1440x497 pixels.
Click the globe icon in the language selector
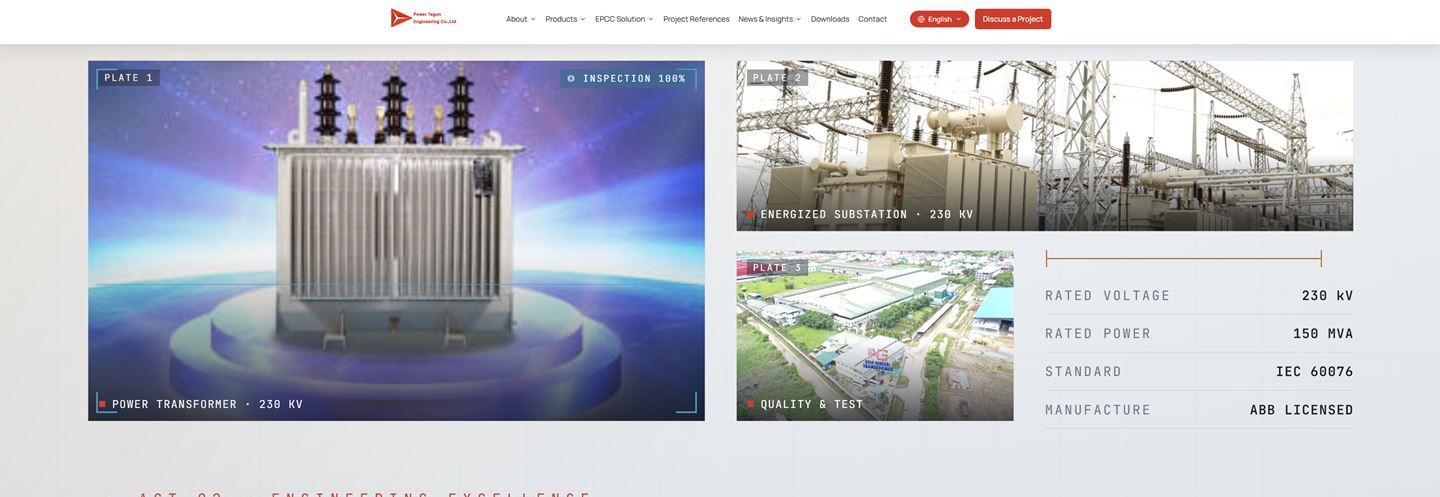(921, 19)
